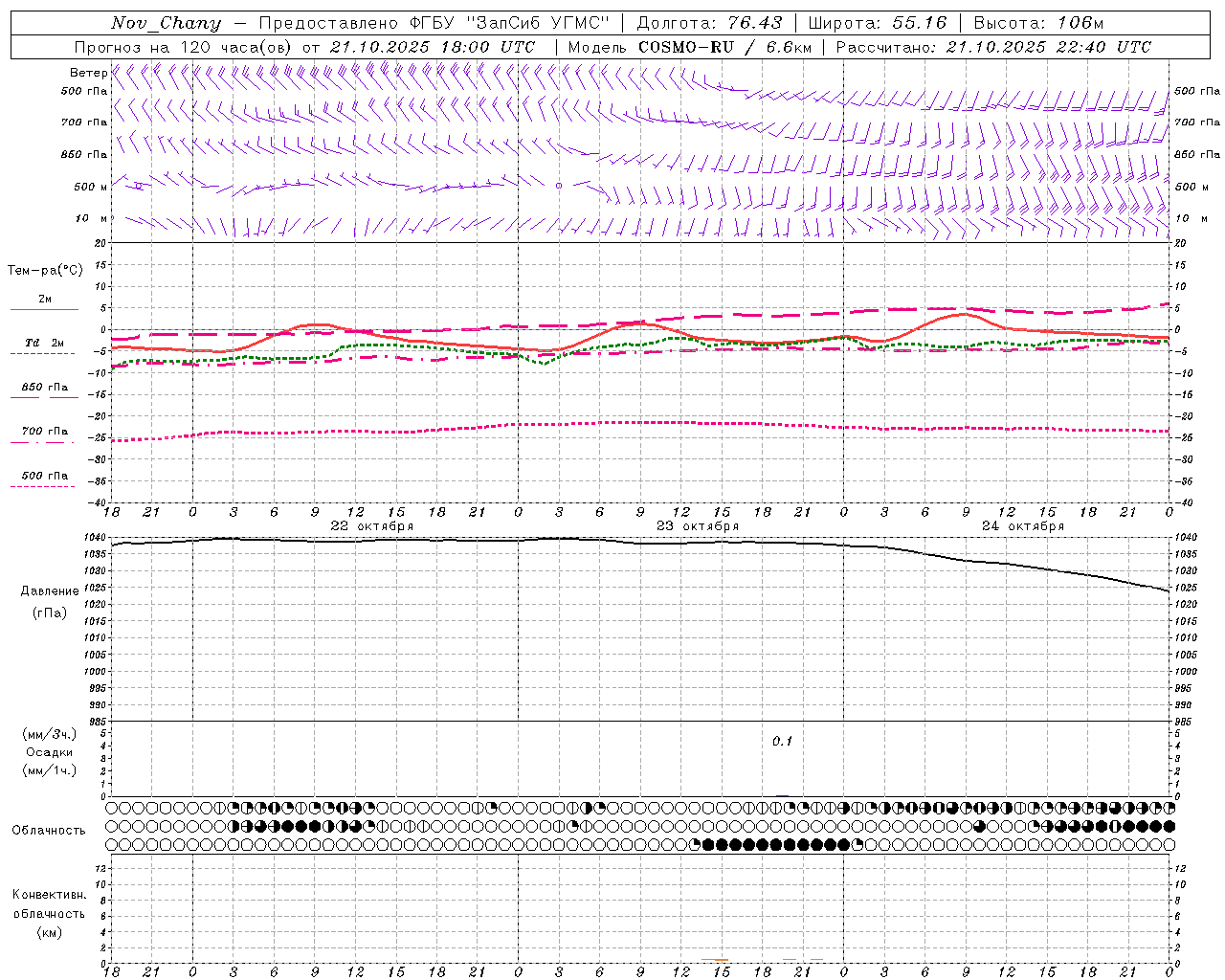Click the (км) convective cloud unit label

coord(50,932)
